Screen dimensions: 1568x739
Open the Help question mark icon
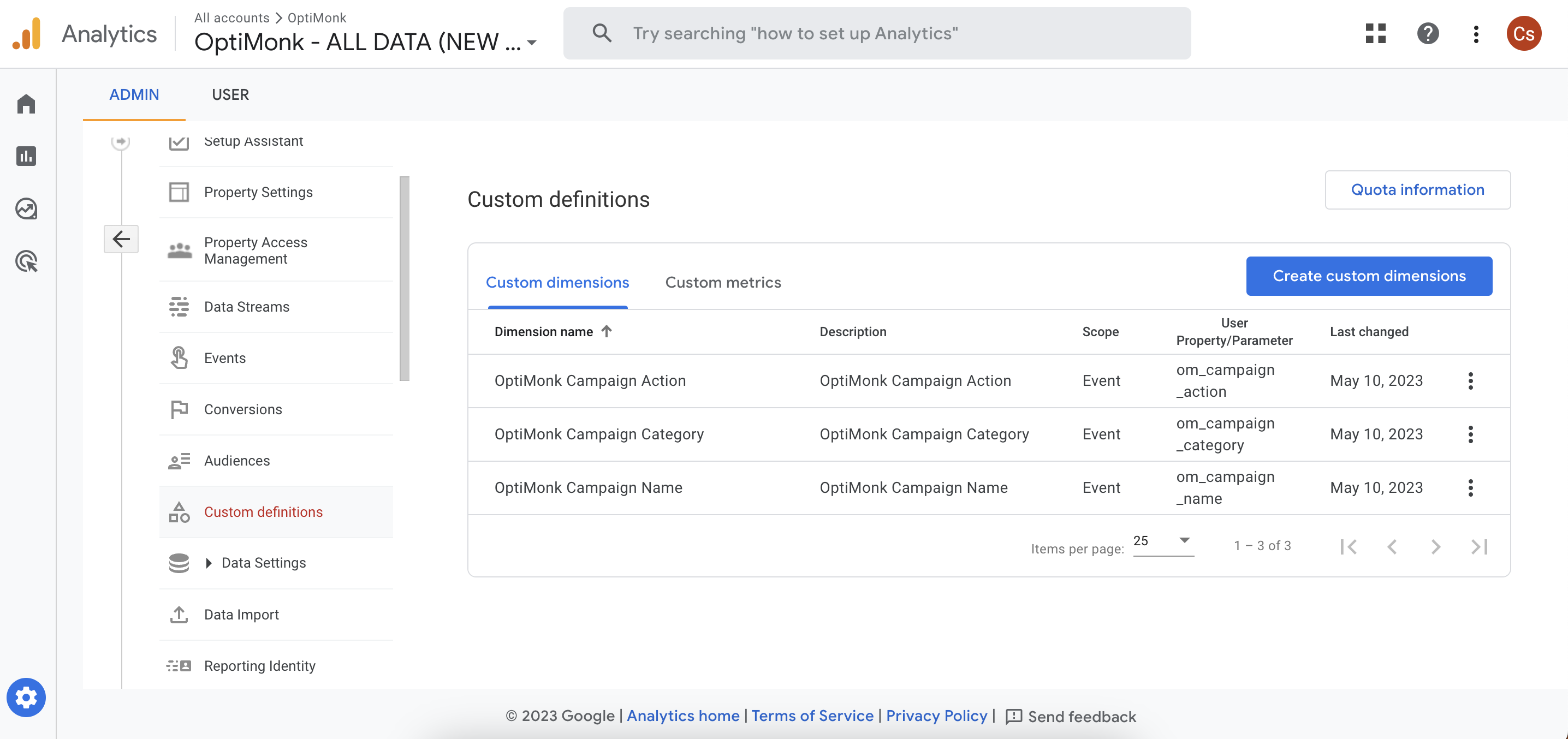pos(1427,33)
